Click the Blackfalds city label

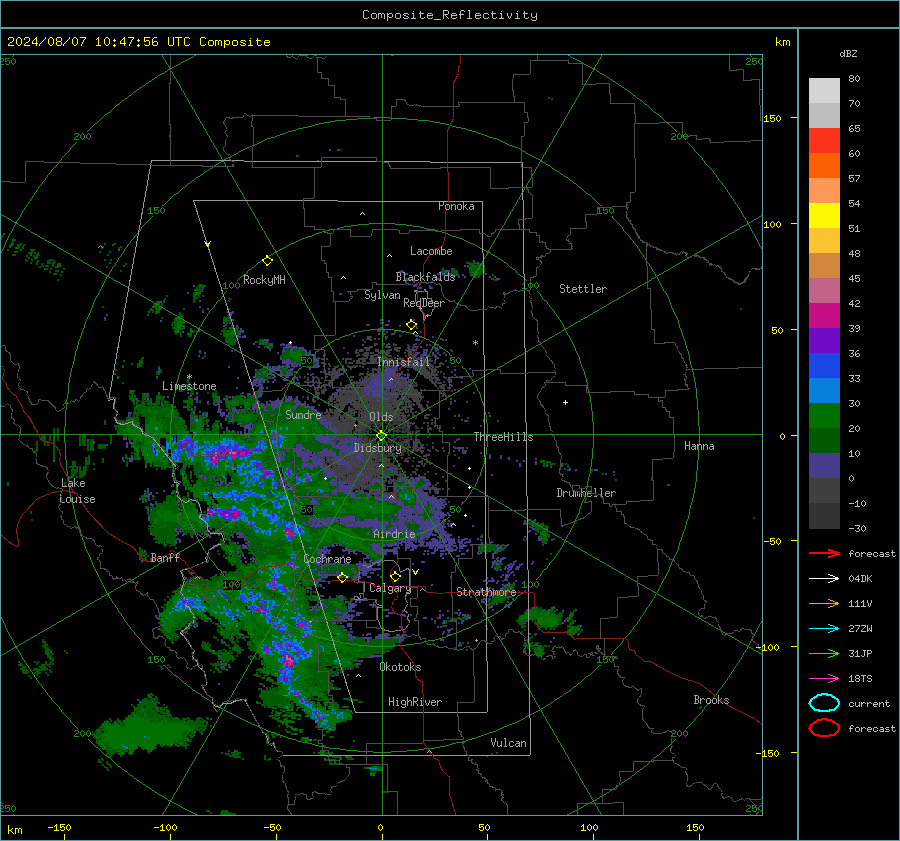pyautogui.click(x=425, y=277)
